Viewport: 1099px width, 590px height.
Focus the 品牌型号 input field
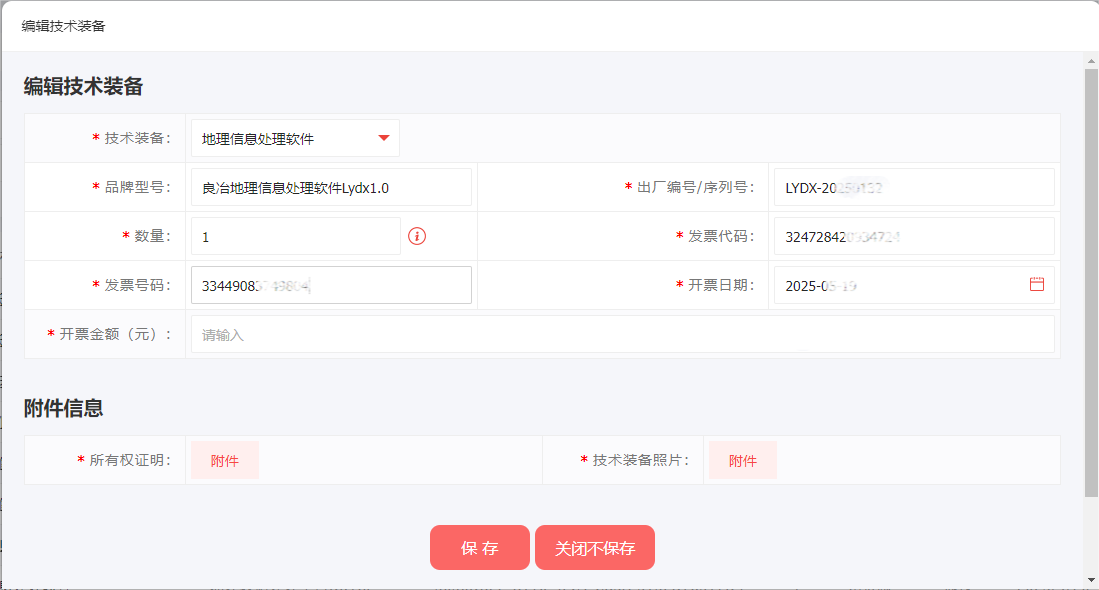tap(331, 187)
